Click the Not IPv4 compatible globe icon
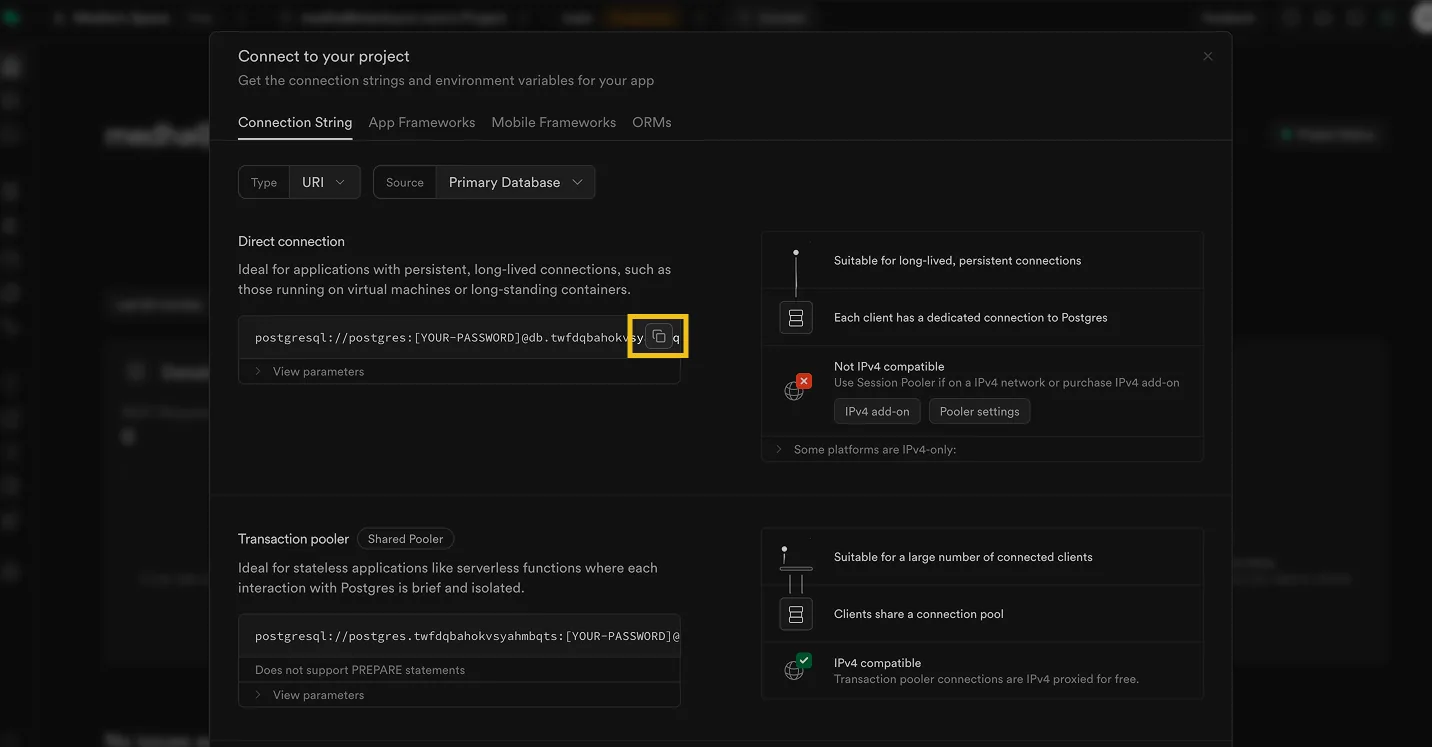Screen dimensions: 1432x747 point(796,389)
